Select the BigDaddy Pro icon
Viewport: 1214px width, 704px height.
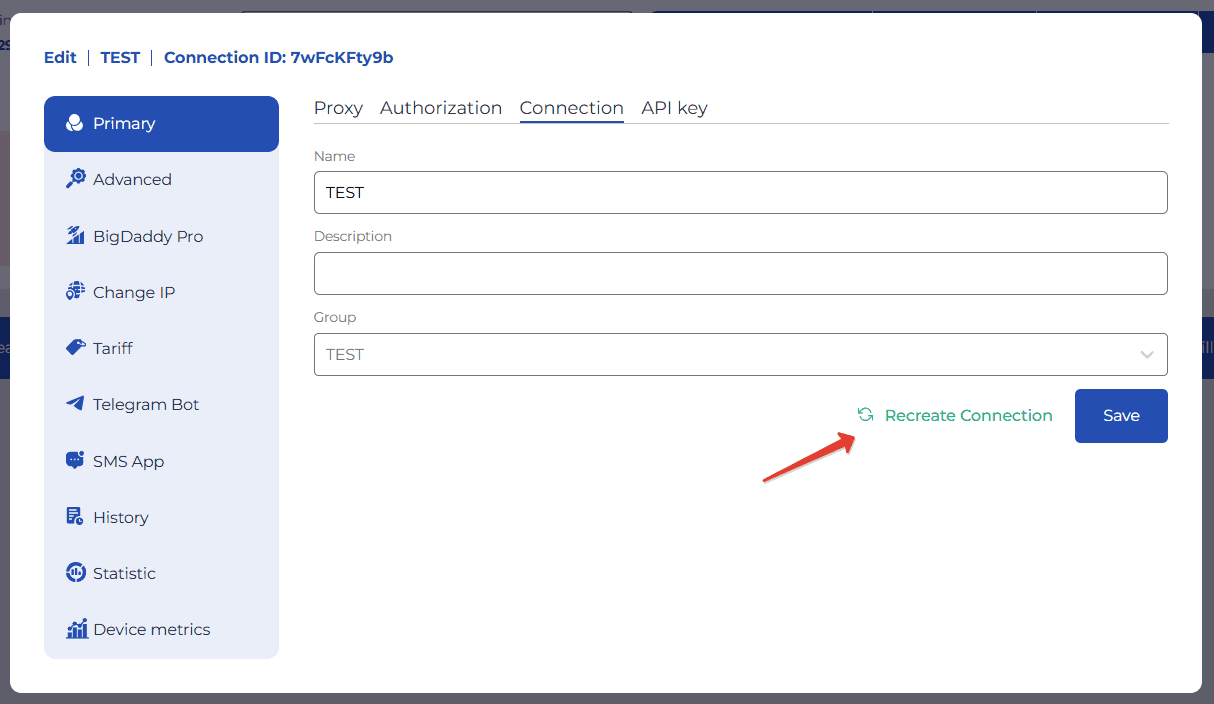76,236
